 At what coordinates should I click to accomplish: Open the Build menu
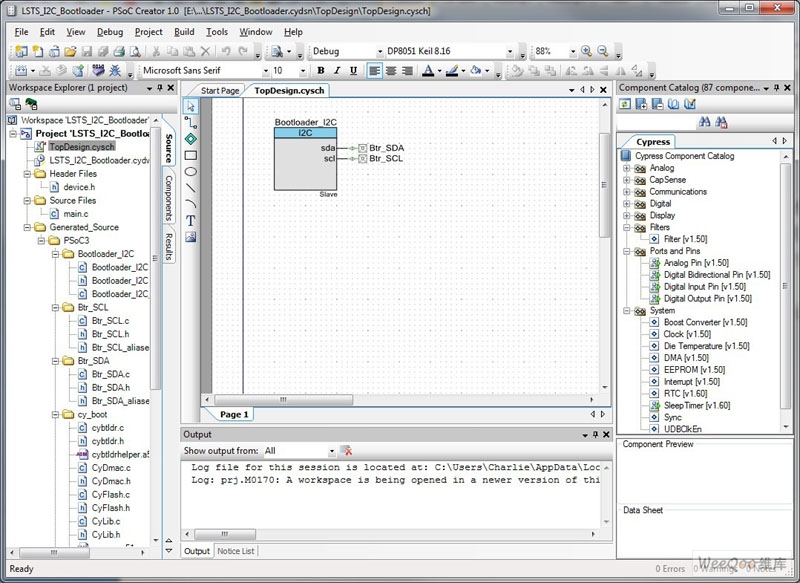click(184, 32)
